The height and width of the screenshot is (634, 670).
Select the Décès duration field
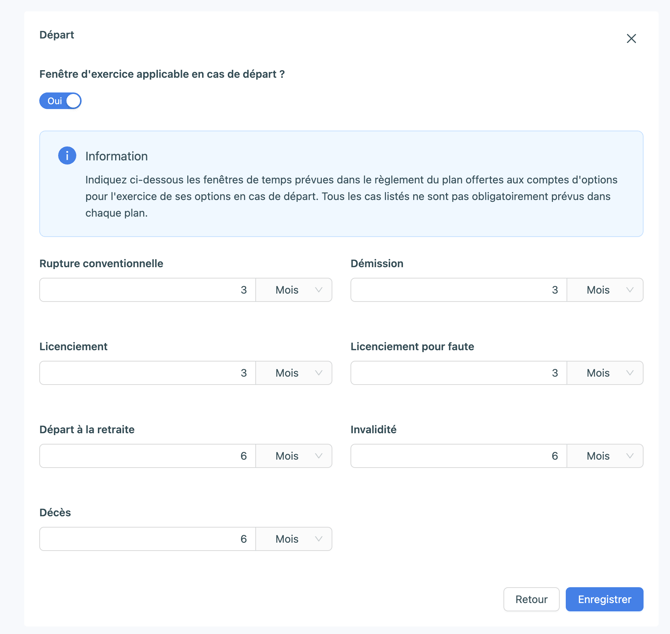[x=147, y=539]
